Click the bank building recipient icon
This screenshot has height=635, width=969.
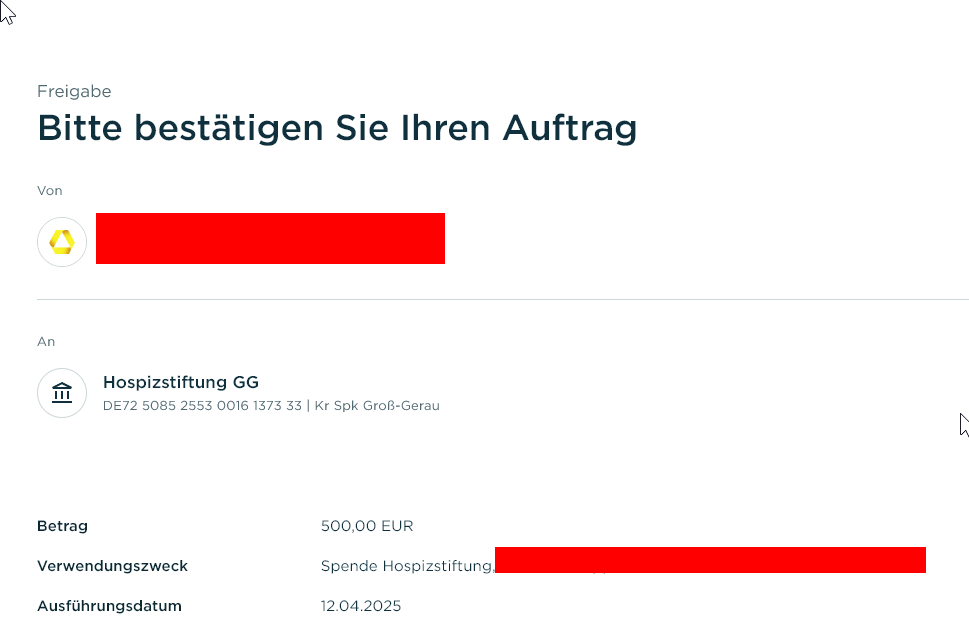pos(62,393)
